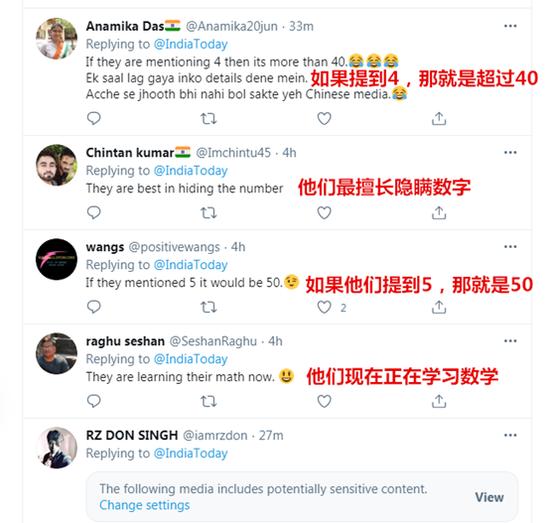Retweet Chintan kumar's hiding number tweet
550x523 pixels.
208,213
